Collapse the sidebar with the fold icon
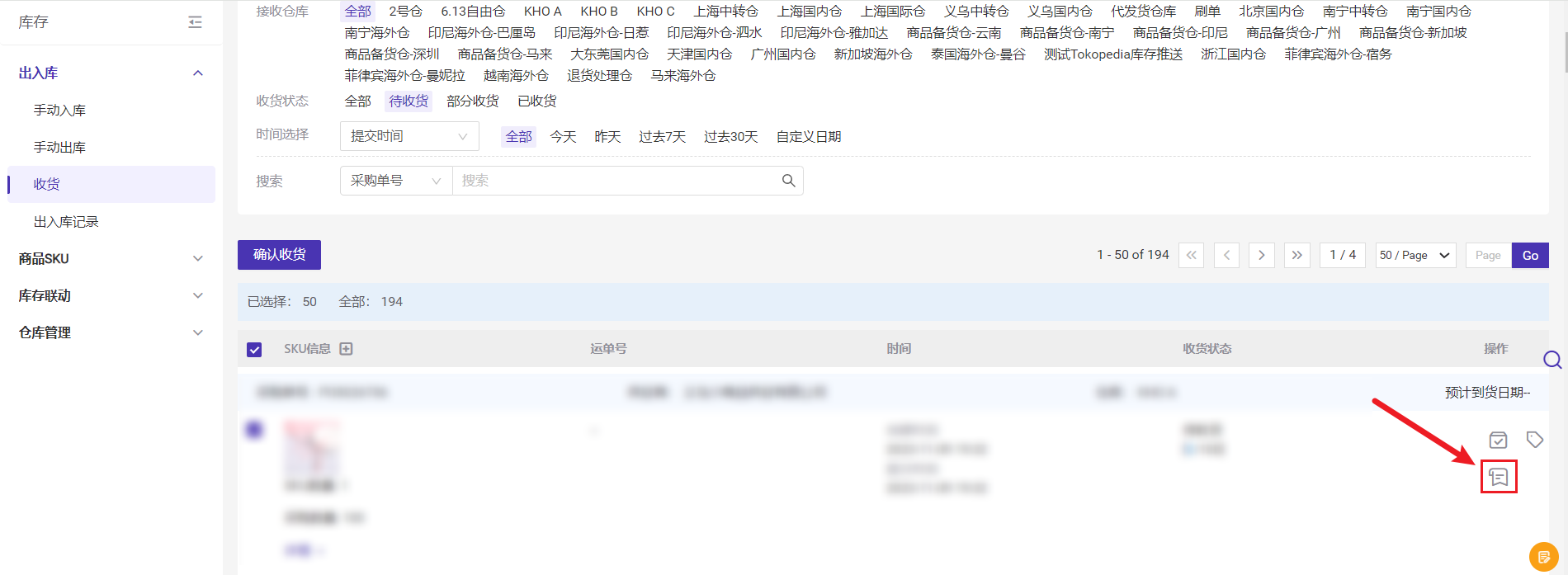Image resolution: width=1568 pixels, height=575 pixels. 195,22
